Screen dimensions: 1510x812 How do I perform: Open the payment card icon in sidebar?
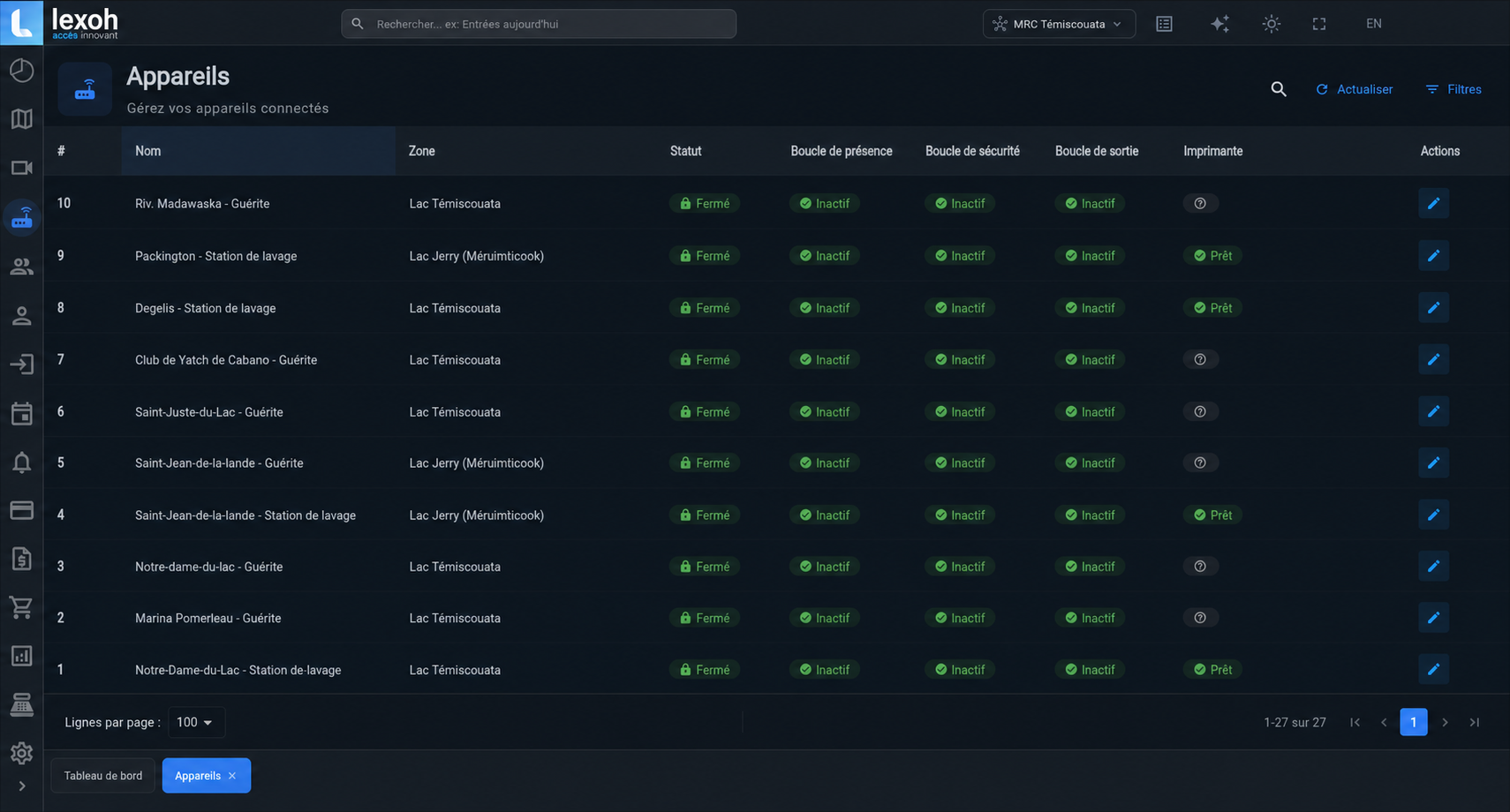pyautogui.click(x=21, y=510)
